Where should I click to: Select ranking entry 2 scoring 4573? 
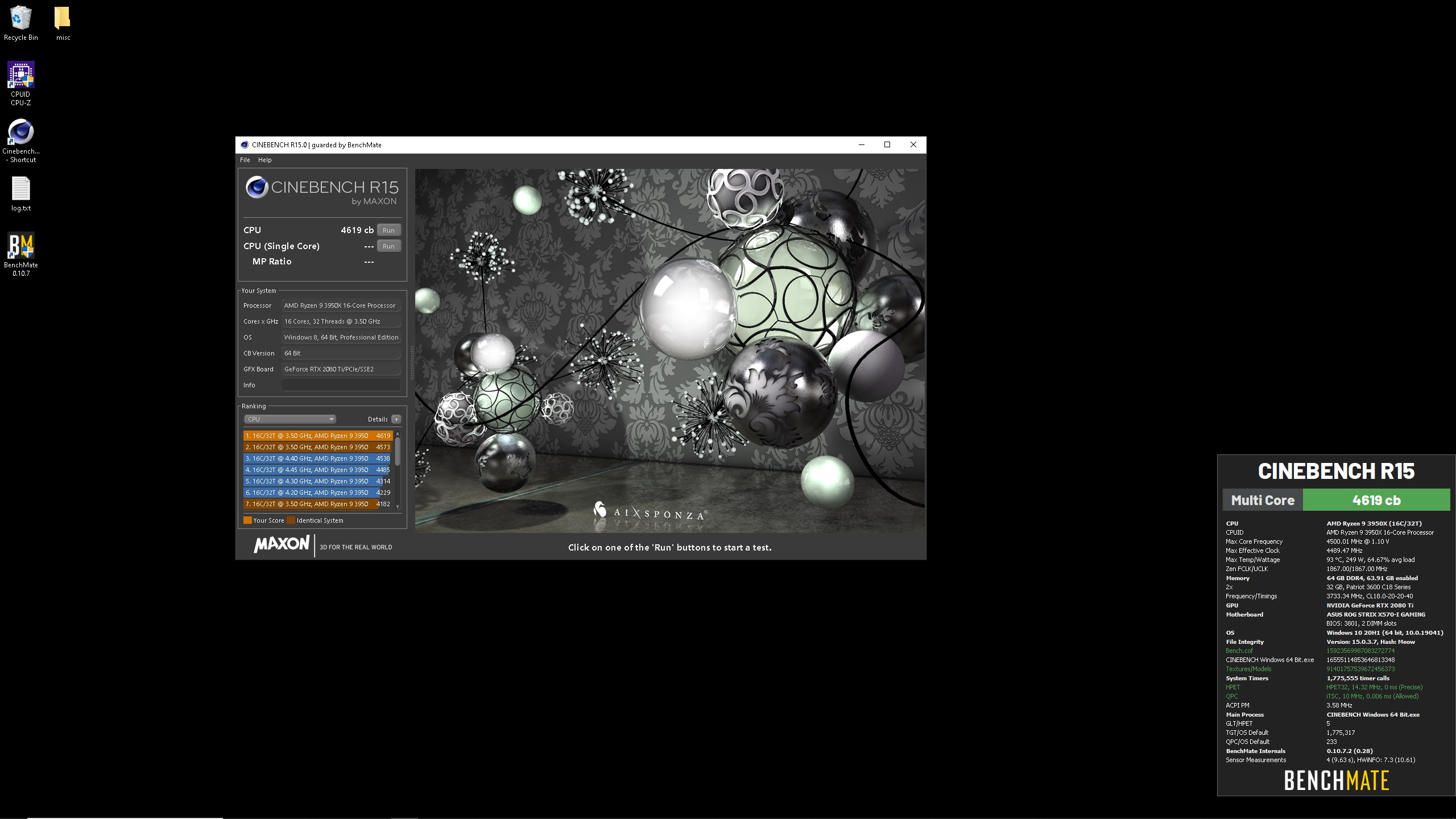(318, 447)
